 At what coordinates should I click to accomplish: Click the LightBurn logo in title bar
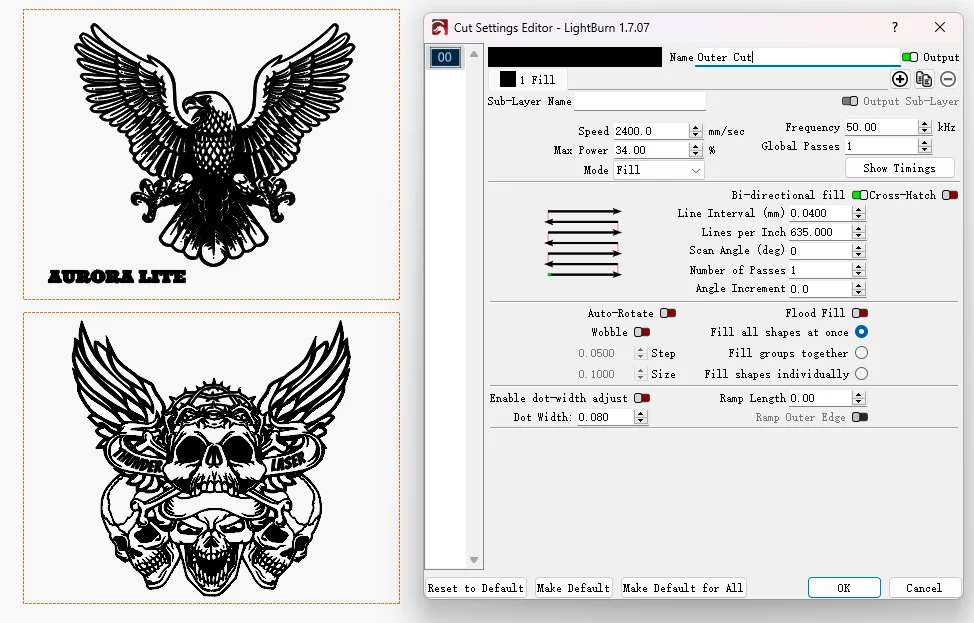[440, 27]
